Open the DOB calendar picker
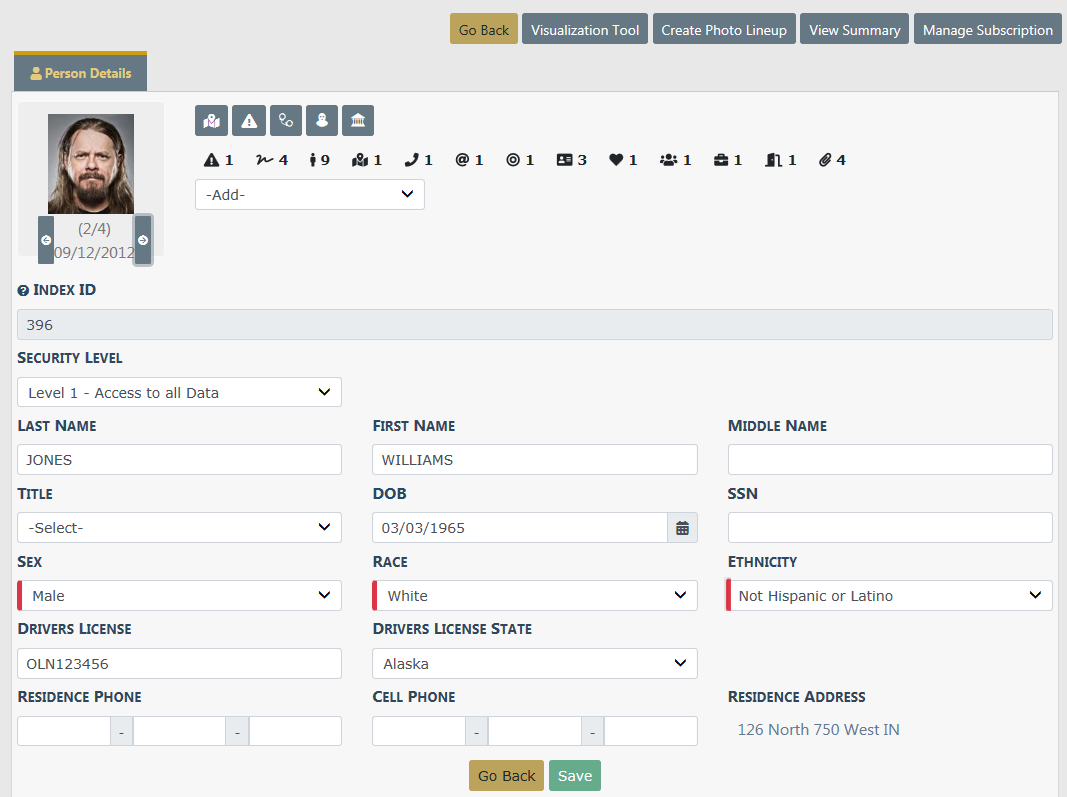The width and height of the screenshot is (1067, 797). pyautogui.click(x=682, y=528)
